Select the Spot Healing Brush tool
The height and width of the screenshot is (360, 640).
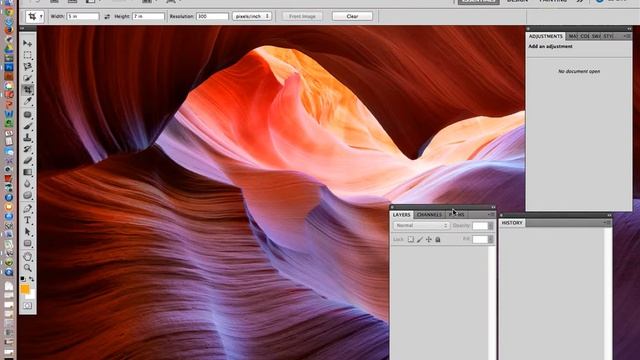pos(27,115)
